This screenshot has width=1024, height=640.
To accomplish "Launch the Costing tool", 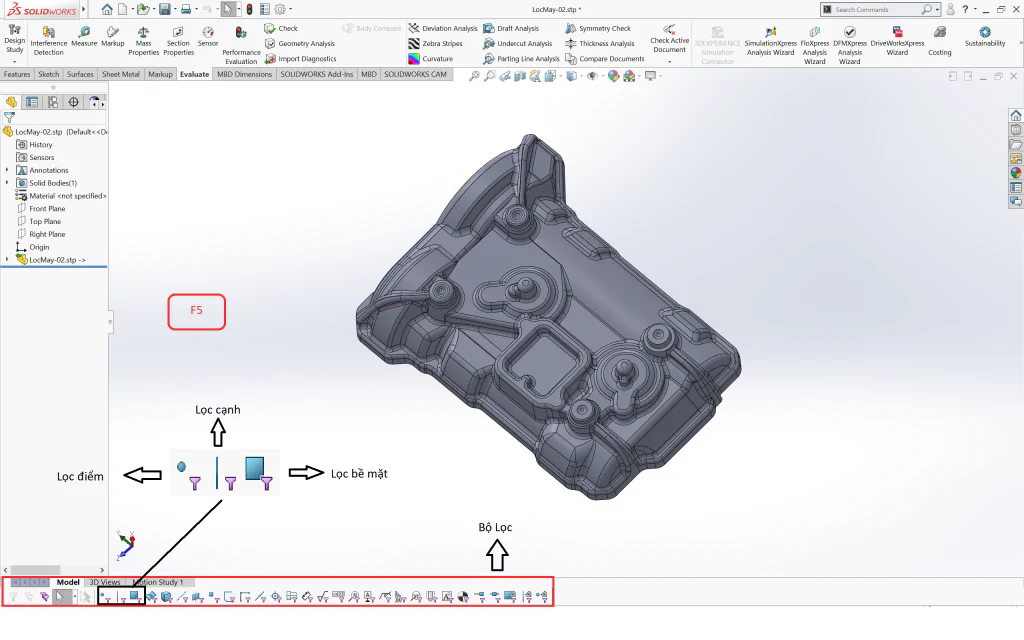I will pyautogui.click(x=940, y=40).
